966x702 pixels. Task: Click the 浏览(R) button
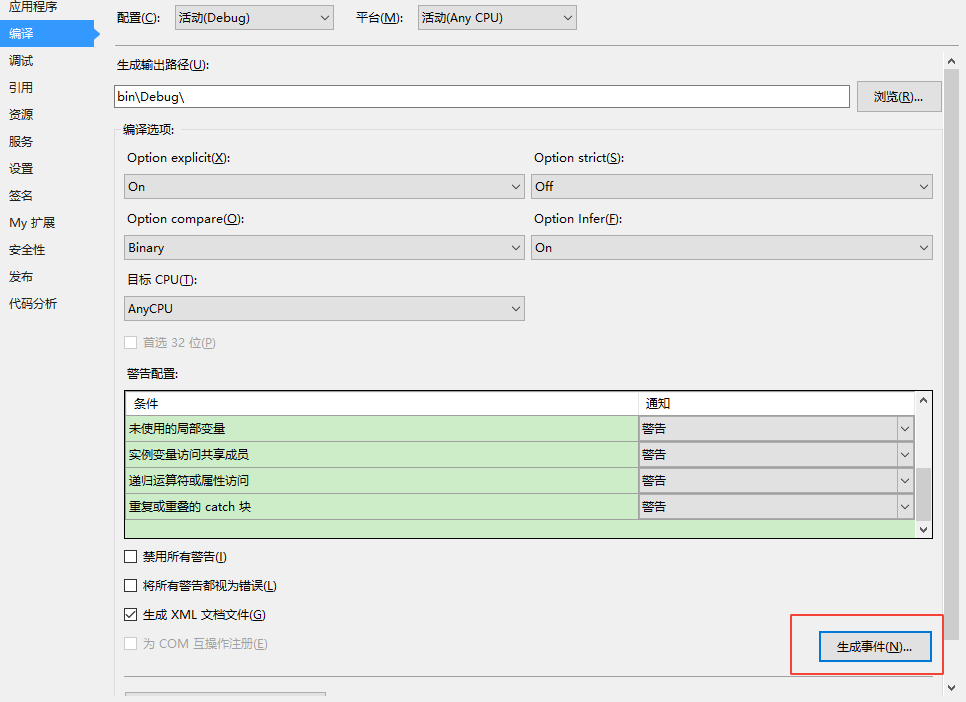click(898, 96)
